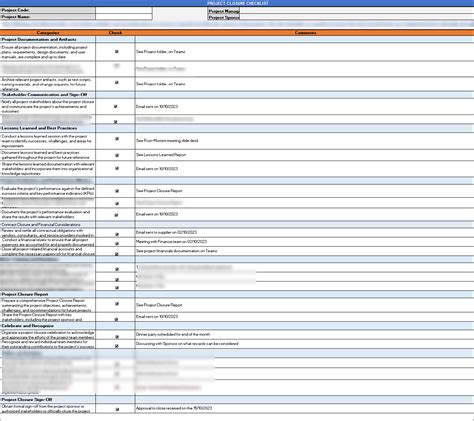Toggle checkbox for Prepare a comprehensive Project Closure Report

[x=117, y=304]
